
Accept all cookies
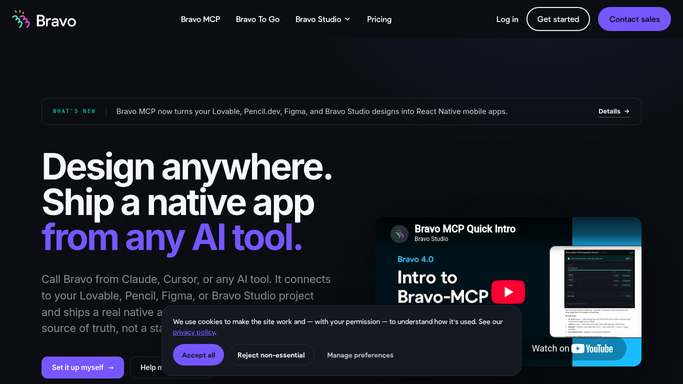tap(198, 355)
